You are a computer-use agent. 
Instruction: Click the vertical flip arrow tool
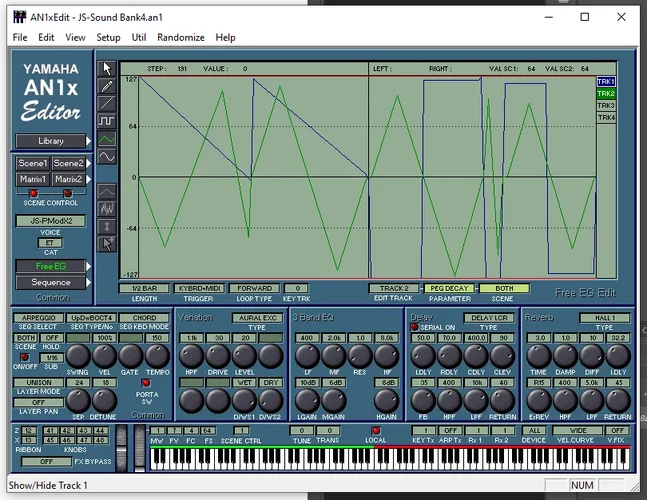click(x=107, y=225)
